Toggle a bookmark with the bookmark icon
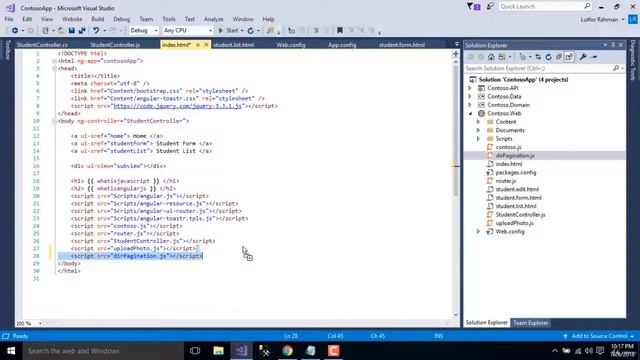 coord(340,31)
